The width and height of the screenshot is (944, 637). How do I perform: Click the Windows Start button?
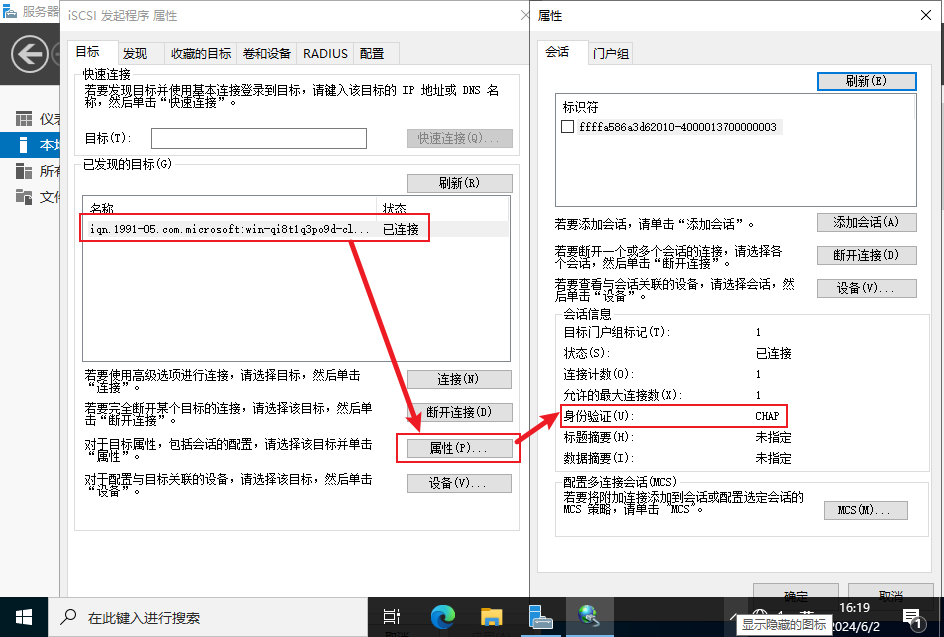pyautogui.click(x=23, y=617)
